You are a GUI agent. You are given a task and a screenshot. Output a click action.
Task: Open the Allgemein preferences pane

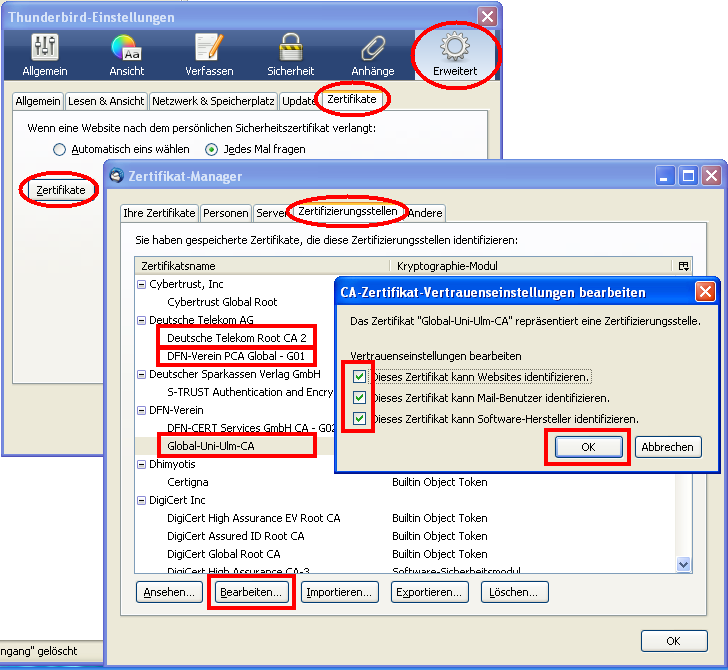[x=45, y=55]
